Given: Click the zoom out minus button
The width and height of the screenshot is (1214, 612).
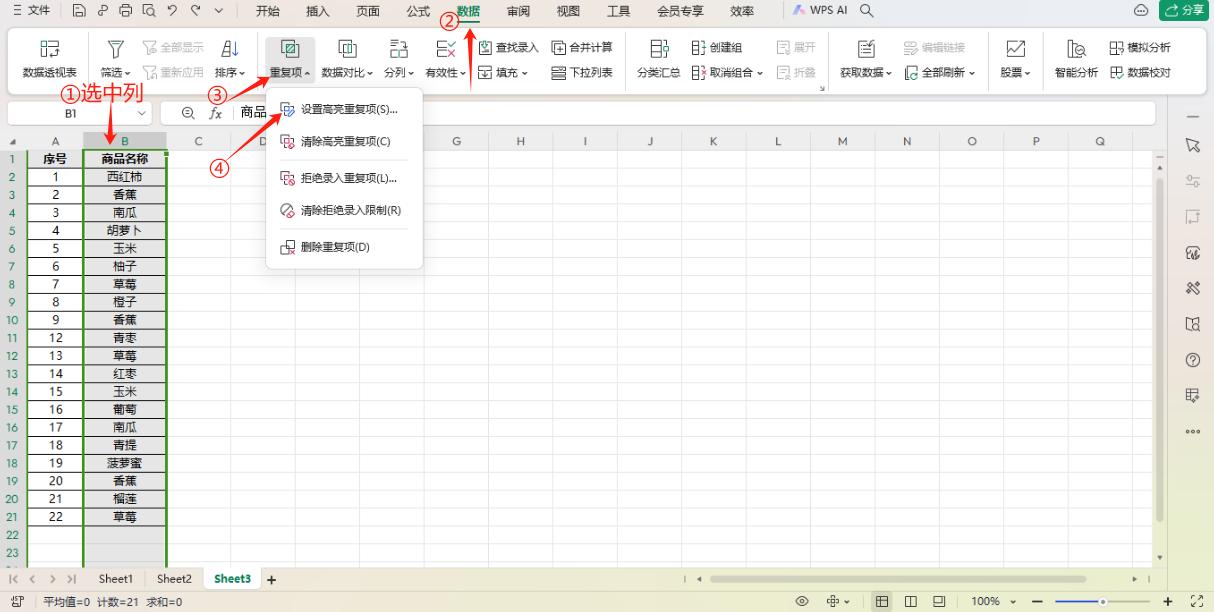Looking at the screenshot, I should tap(1036, 601).
